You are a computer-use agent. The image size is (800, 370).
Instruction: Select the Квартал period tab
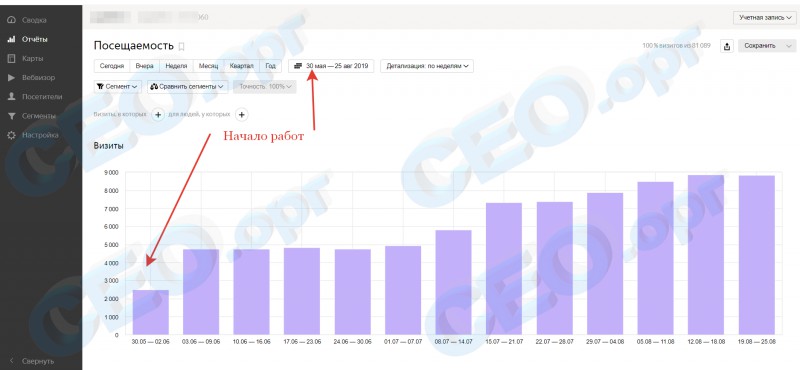[242, 66]
